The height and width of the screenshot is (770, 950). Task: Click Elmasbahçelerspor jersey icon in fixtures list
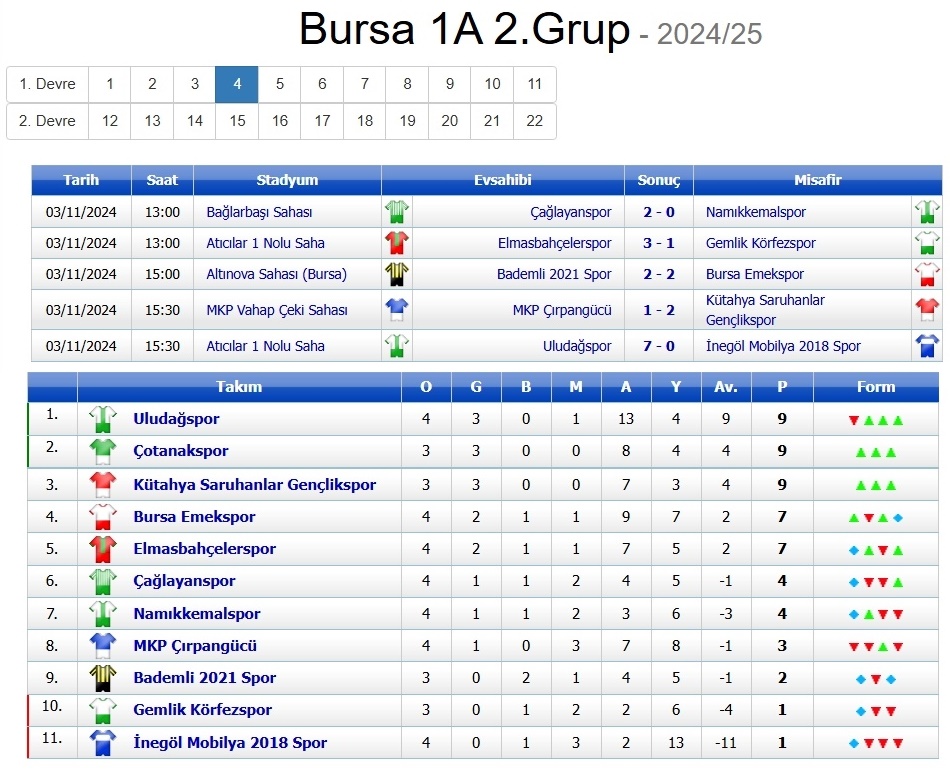(397, 243)
